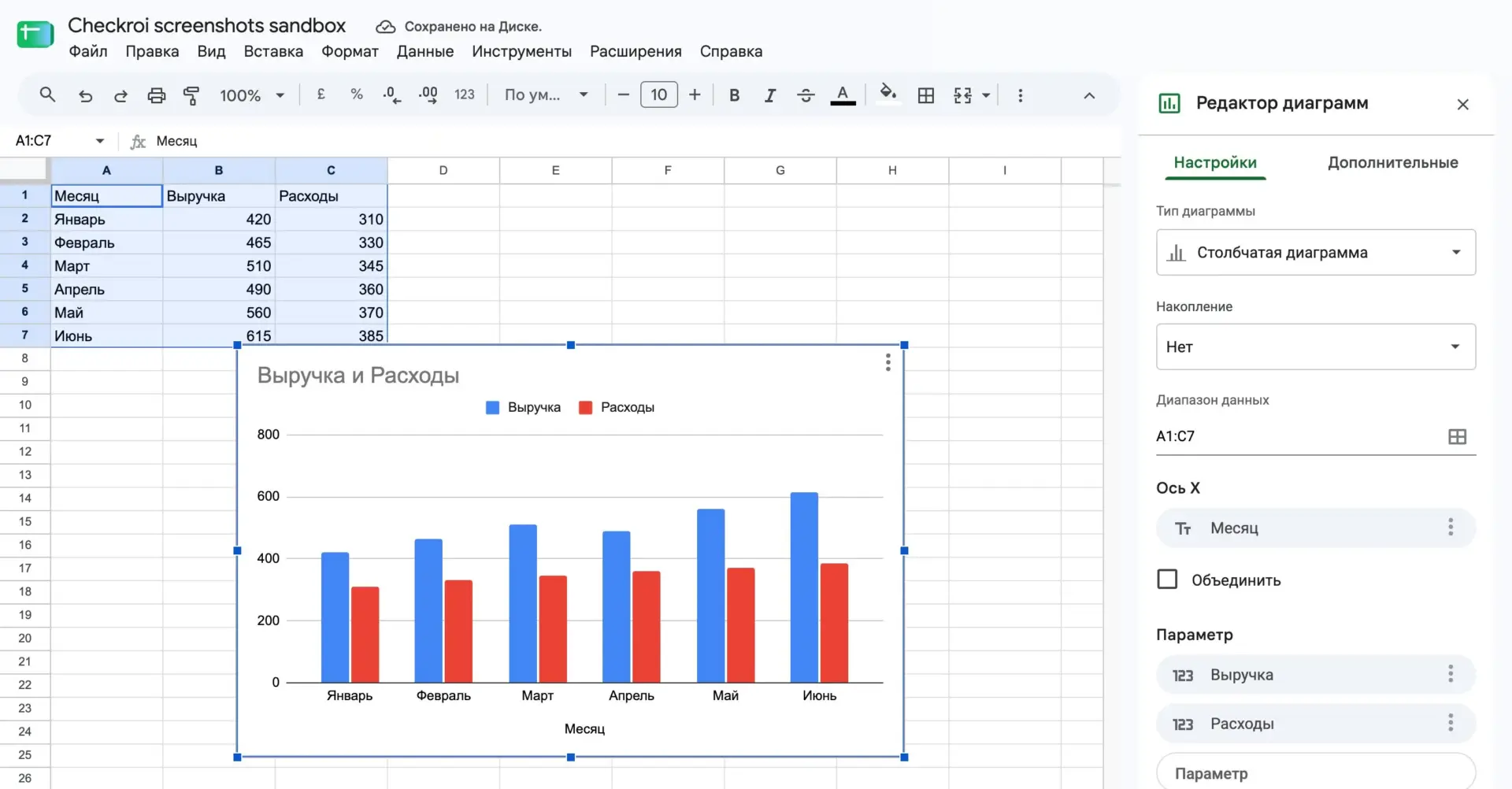
Task: Open the Вставка menu
Action: tap(273, 51)
